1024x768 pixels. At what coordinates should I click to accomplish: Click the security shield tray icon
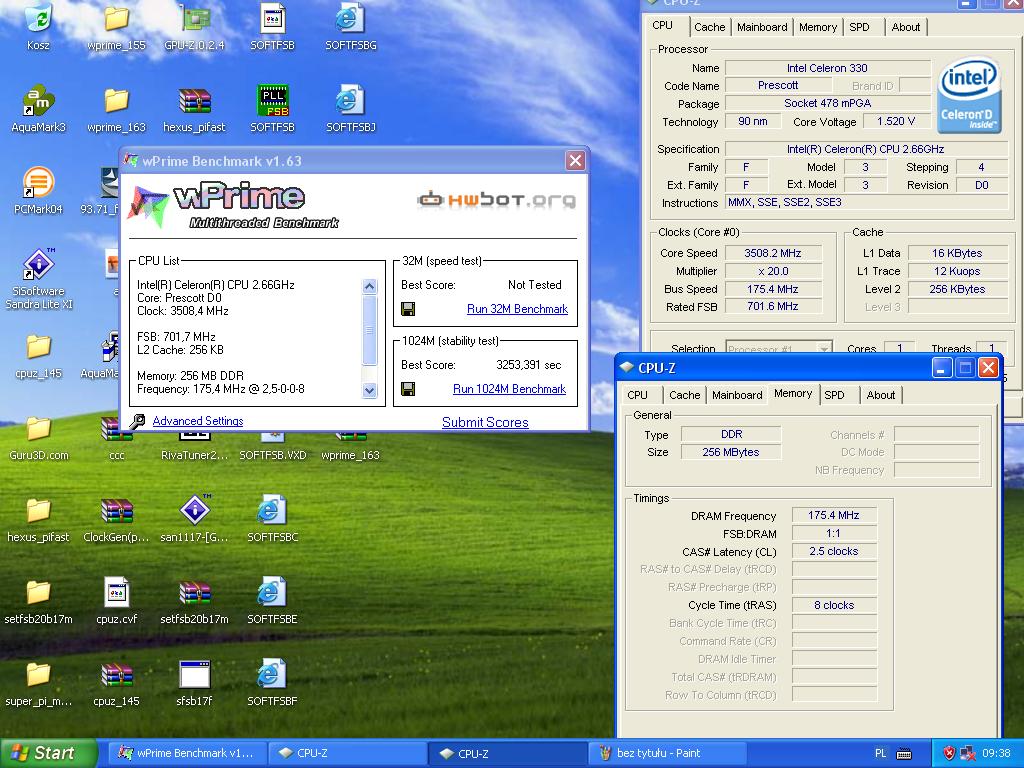950,753
